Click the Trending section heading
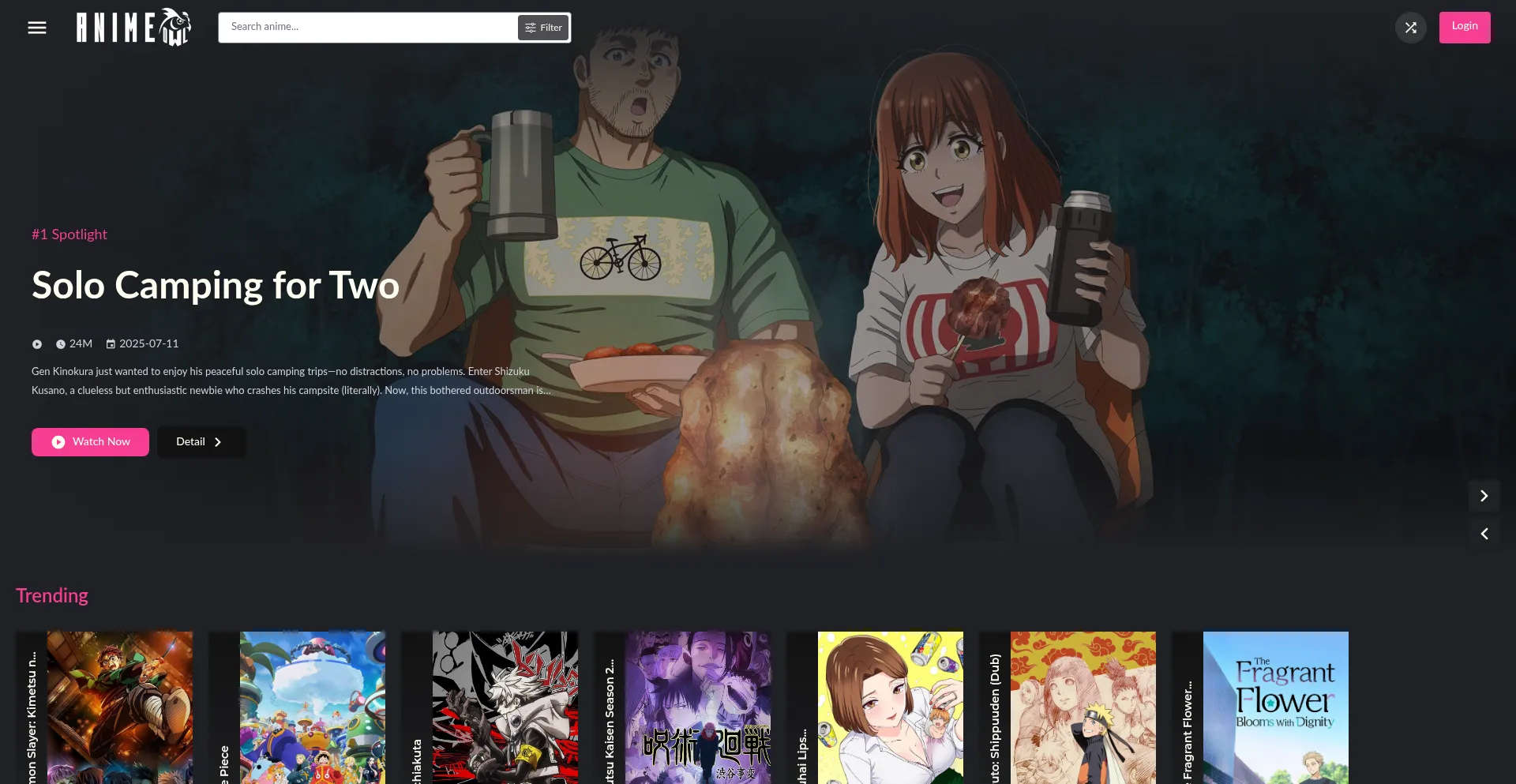Image resolution: width=1516 pixels, height=784 pixels. [x=52, y=596]
